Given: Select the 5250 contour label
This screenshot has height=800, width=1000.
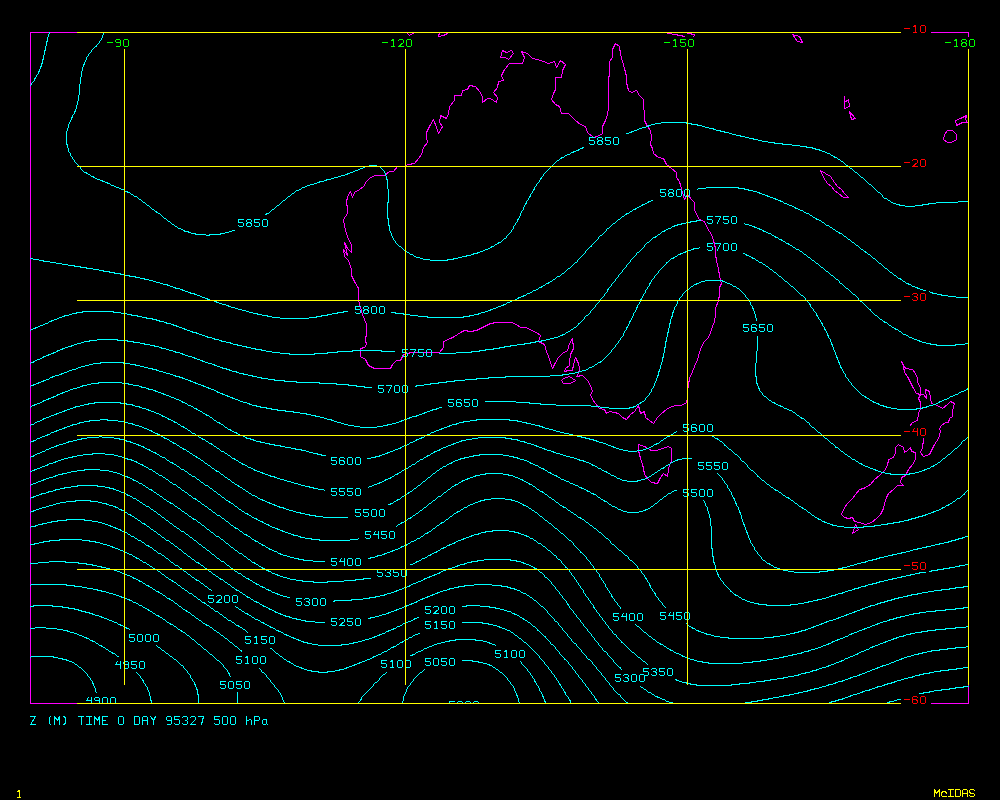Looking at the screenshot, I should coord(346,622).
